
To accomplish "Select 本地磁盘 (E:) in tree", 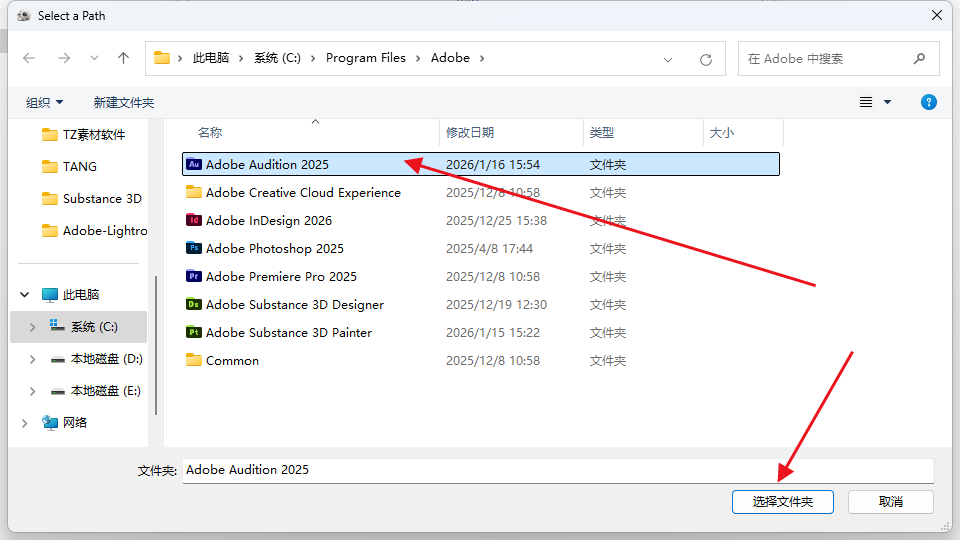I will coord(96,391).
